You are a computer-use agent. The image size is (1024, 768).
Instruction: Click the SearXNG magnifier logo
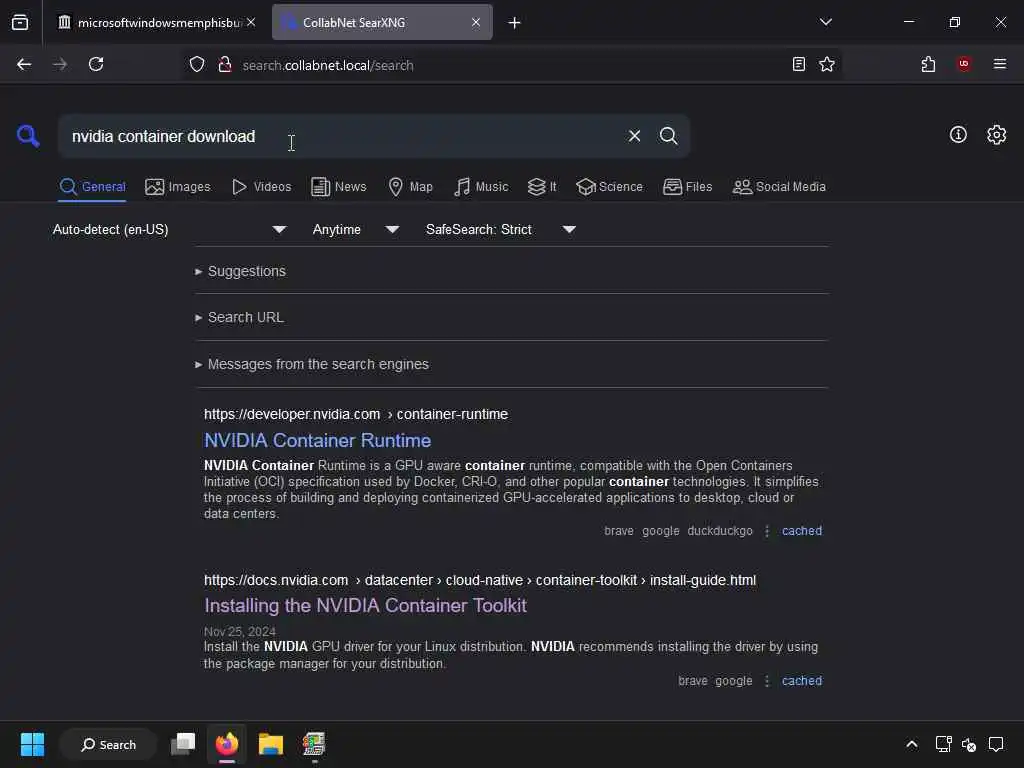point(27,136)
